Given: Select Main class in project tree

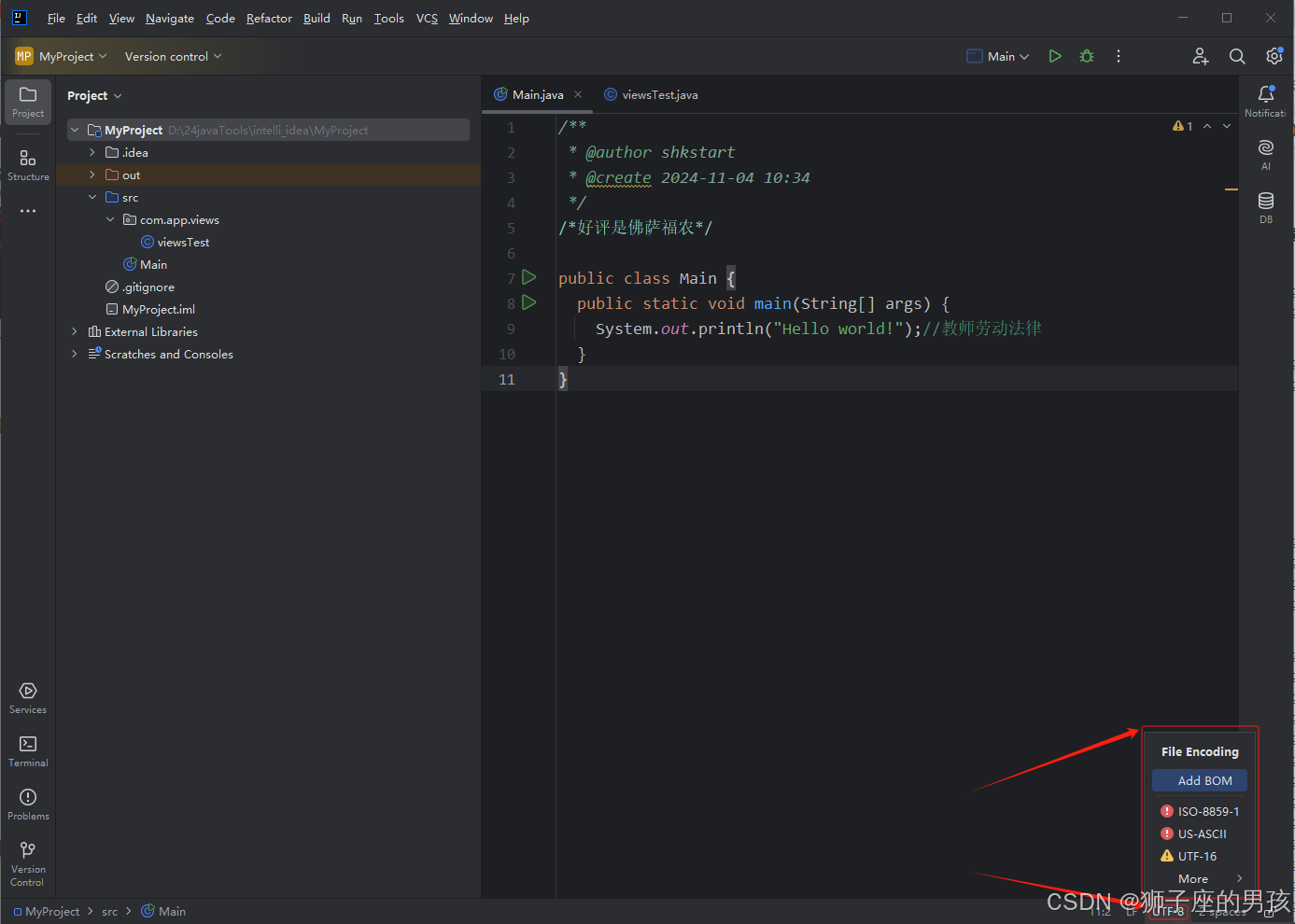Looking at the screenshot, I should click(146, 264).
